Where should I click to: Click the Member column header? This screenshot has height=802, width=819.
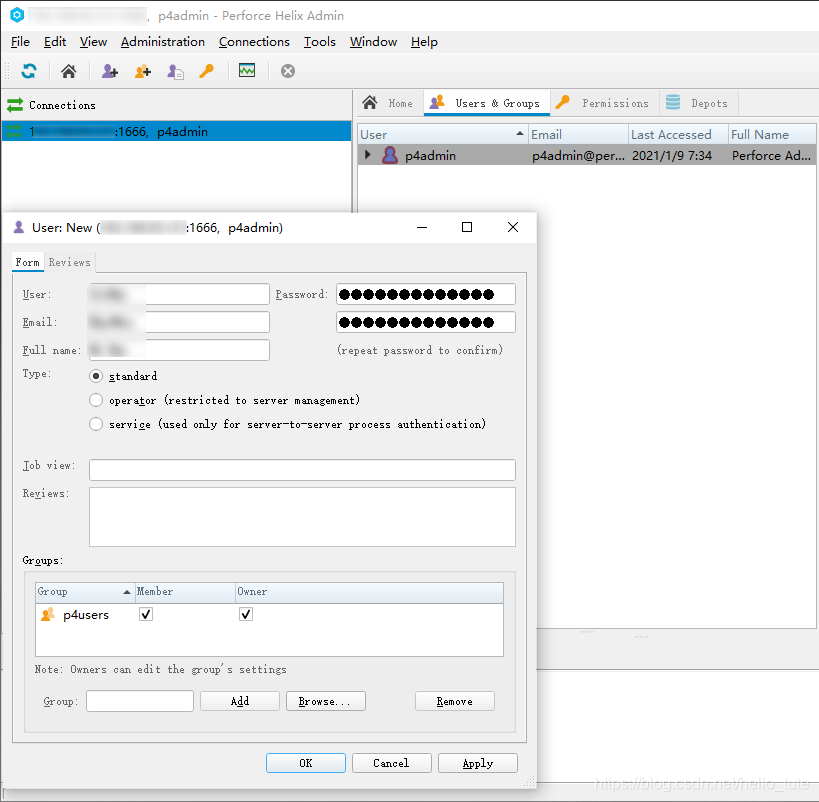[185, 591]
